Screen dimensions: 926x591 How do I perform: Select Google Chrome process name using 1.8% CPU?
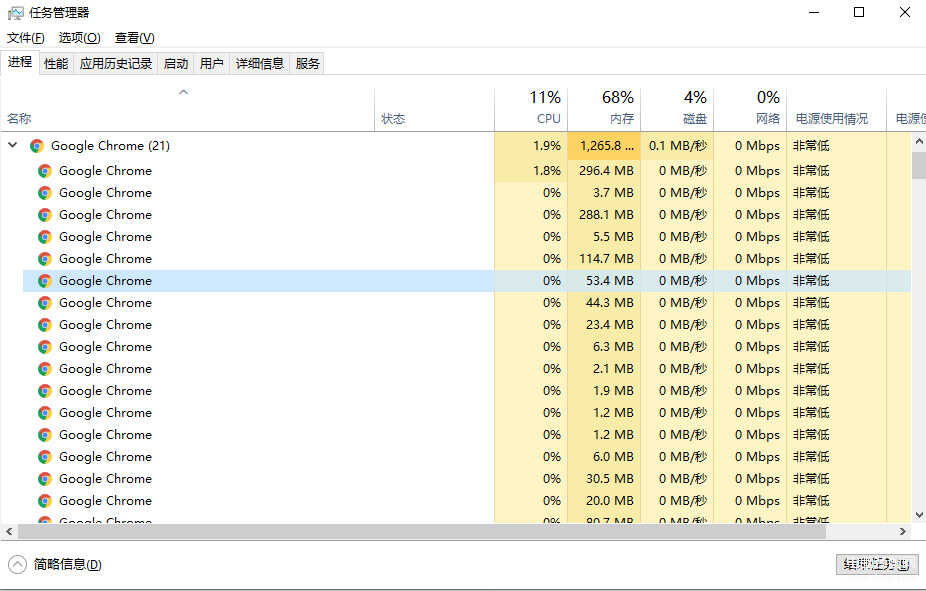tap(105, 171)
